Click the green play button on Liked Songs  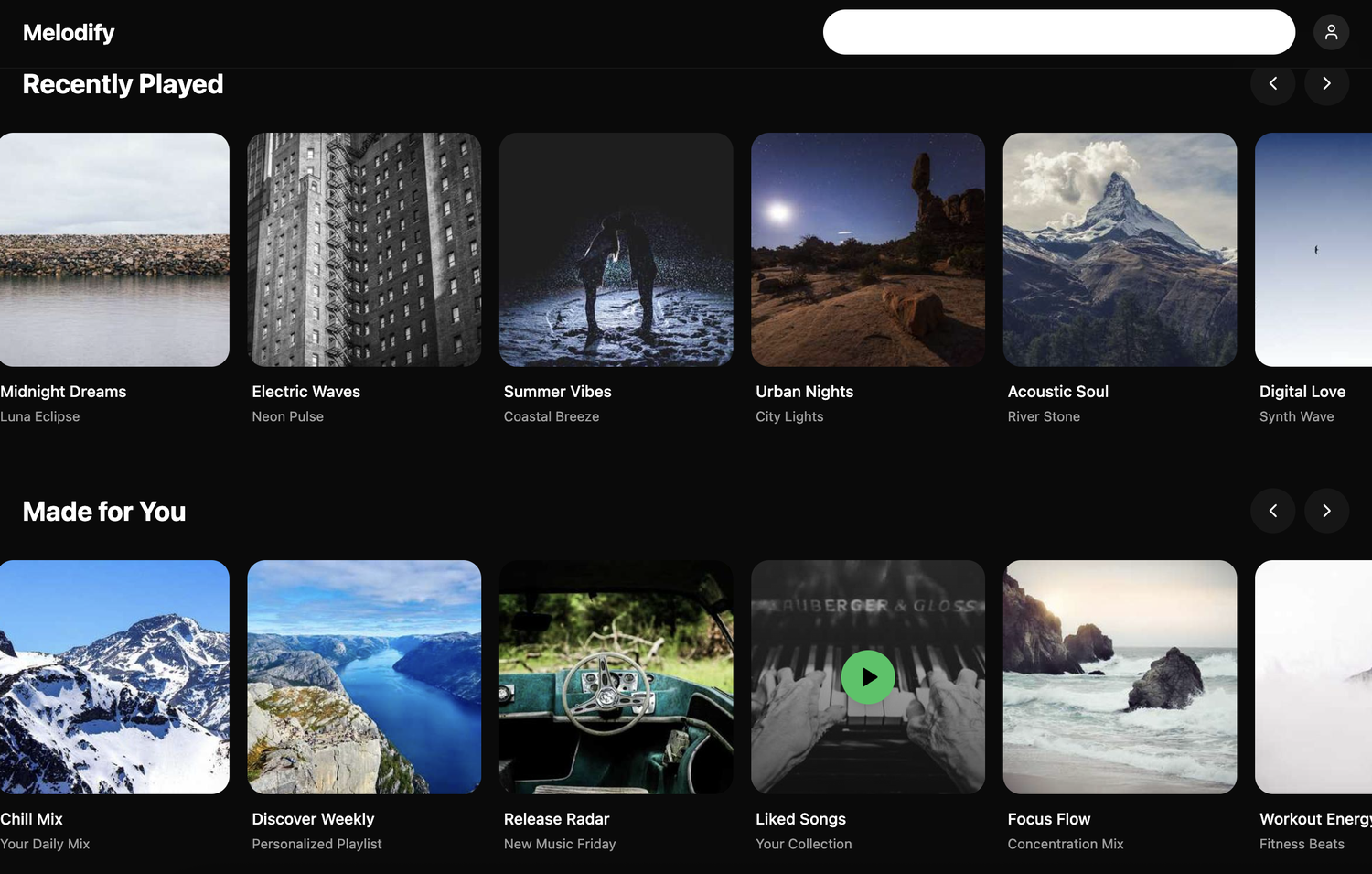[x=867, y=677]
